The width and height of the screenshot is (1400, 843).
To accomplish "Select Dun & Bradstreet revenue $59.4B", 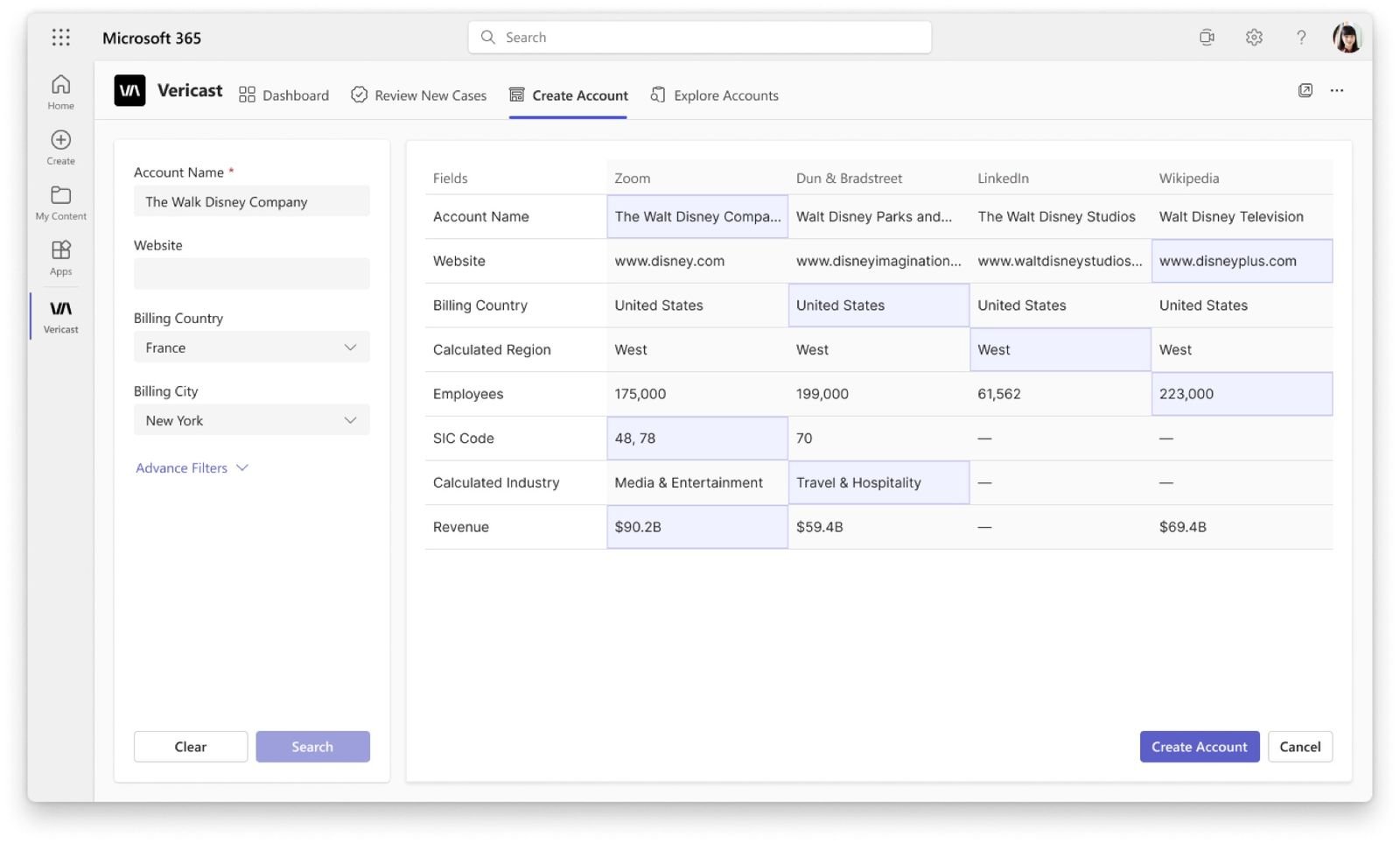I will [x=878, y=527].
